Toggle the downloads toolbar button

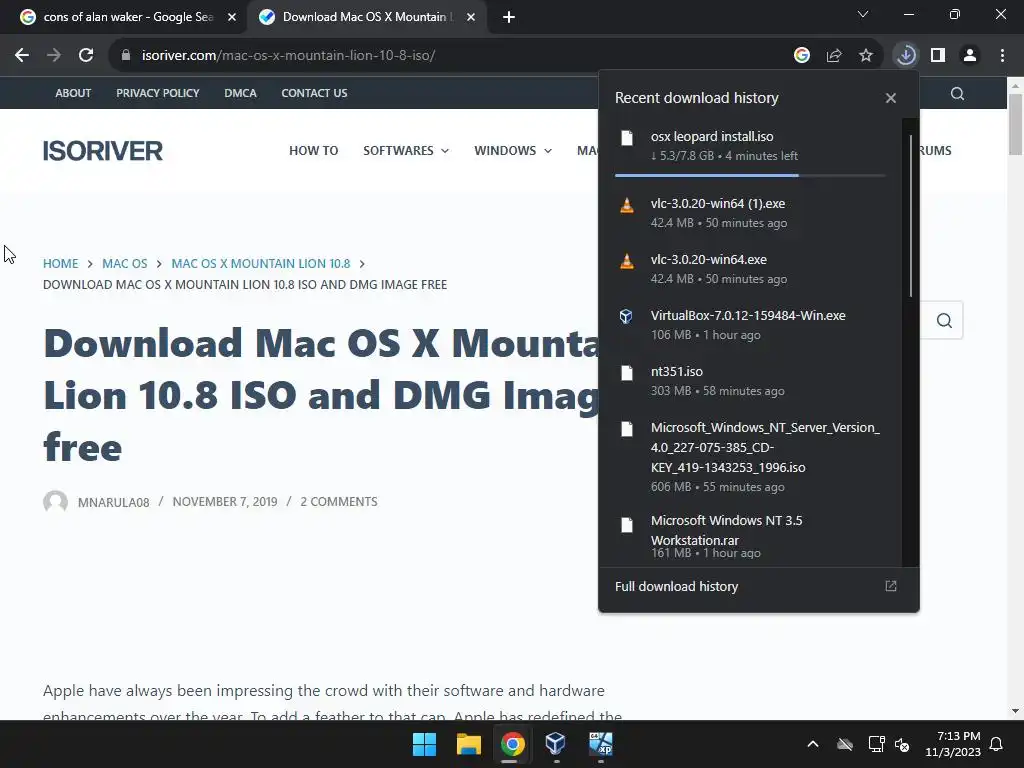[906, 56]
